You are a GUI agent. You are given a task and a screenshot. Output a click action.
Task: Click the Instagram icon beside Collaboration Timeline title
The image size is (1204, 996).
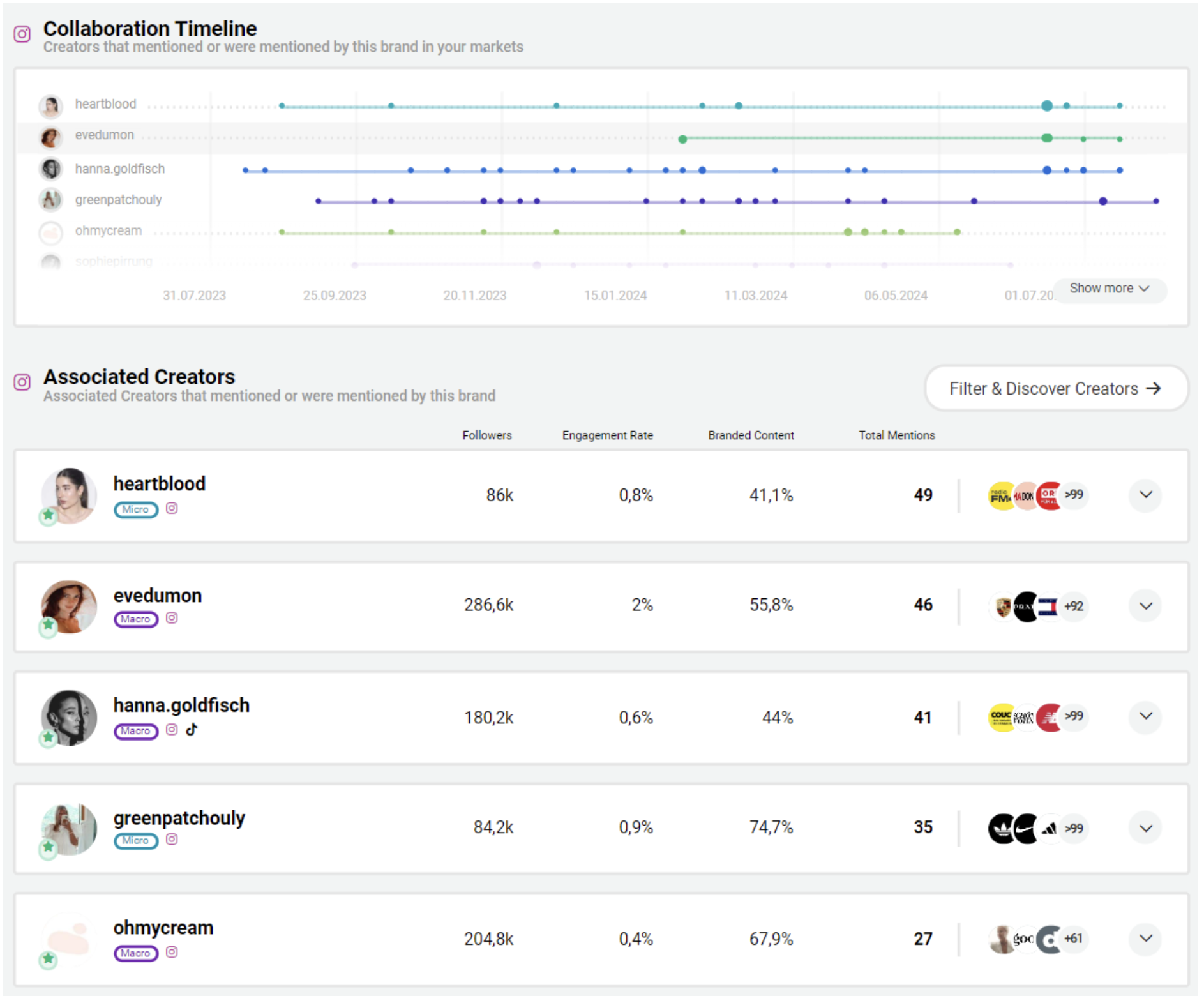click(x=22, y=34)
